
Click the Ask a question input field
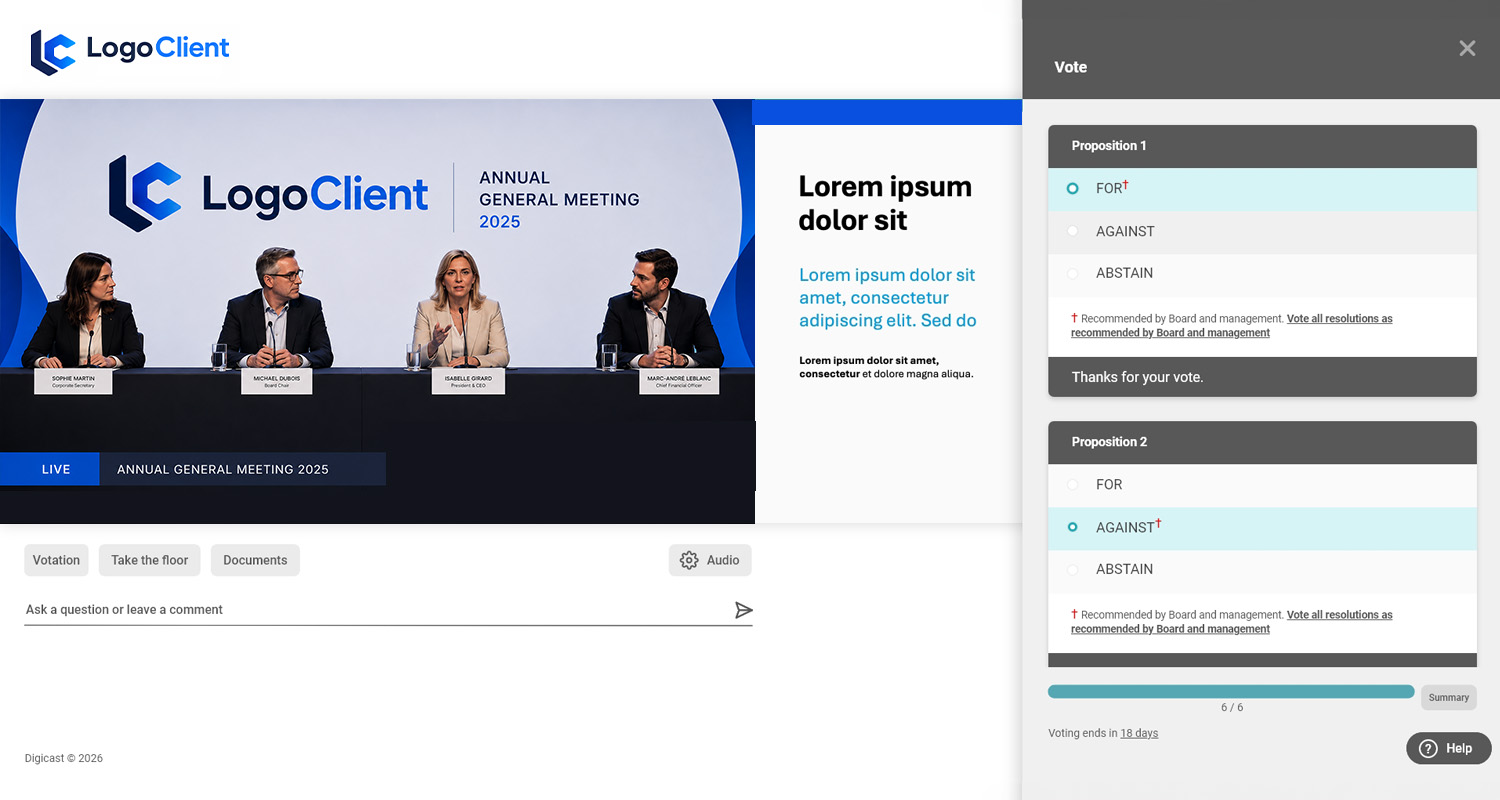pyautogui.click(x=378, y=610)
